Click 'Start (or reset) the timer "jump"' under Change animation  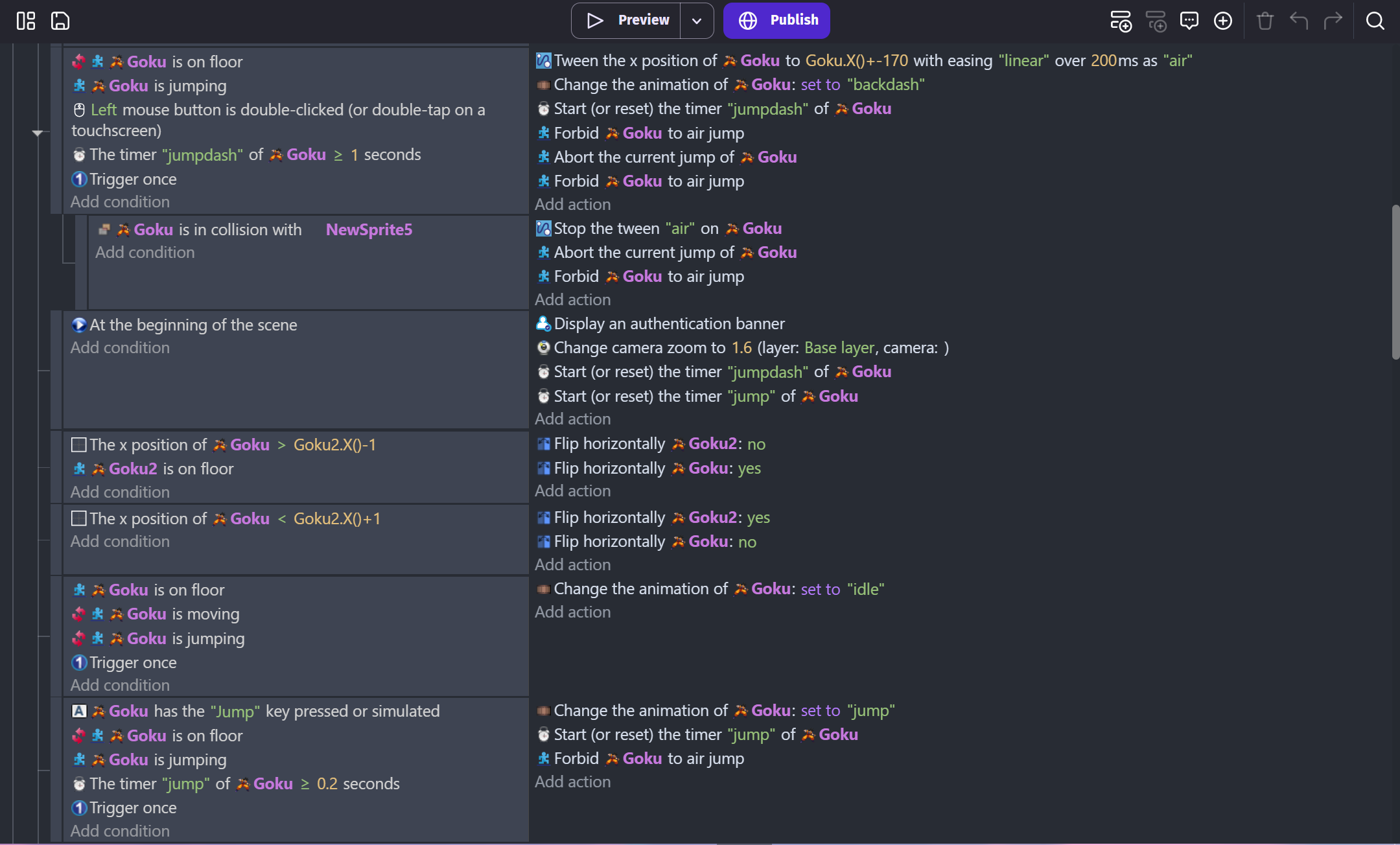coord(697,734)
